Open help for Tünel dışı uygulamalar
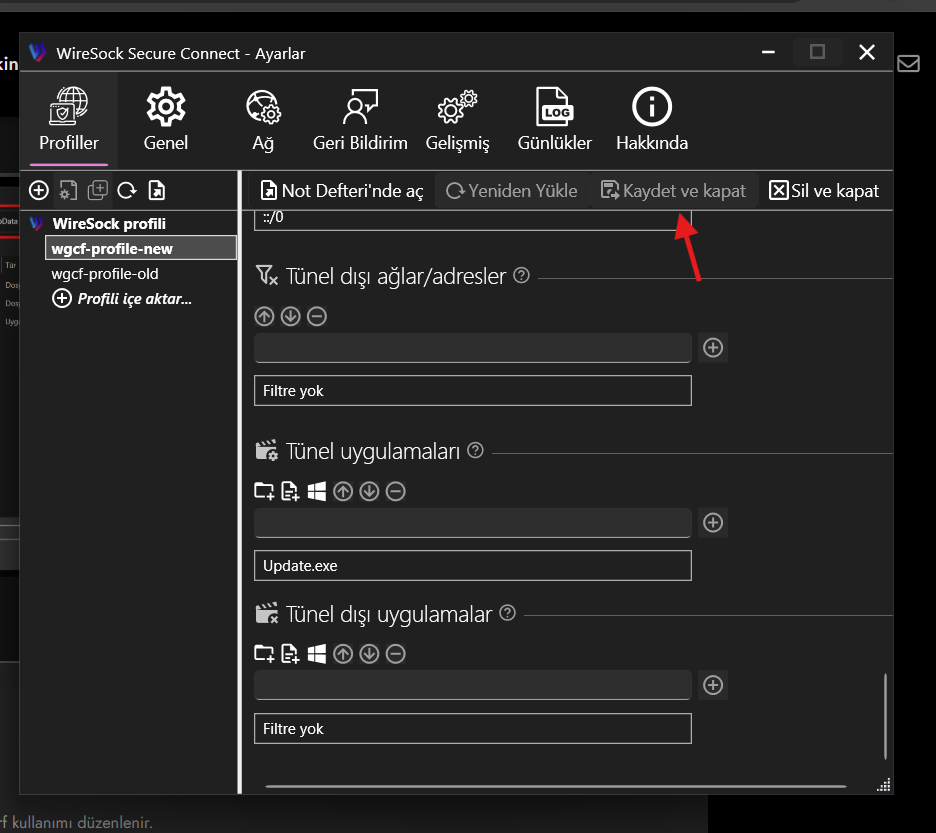 [507, 613]
